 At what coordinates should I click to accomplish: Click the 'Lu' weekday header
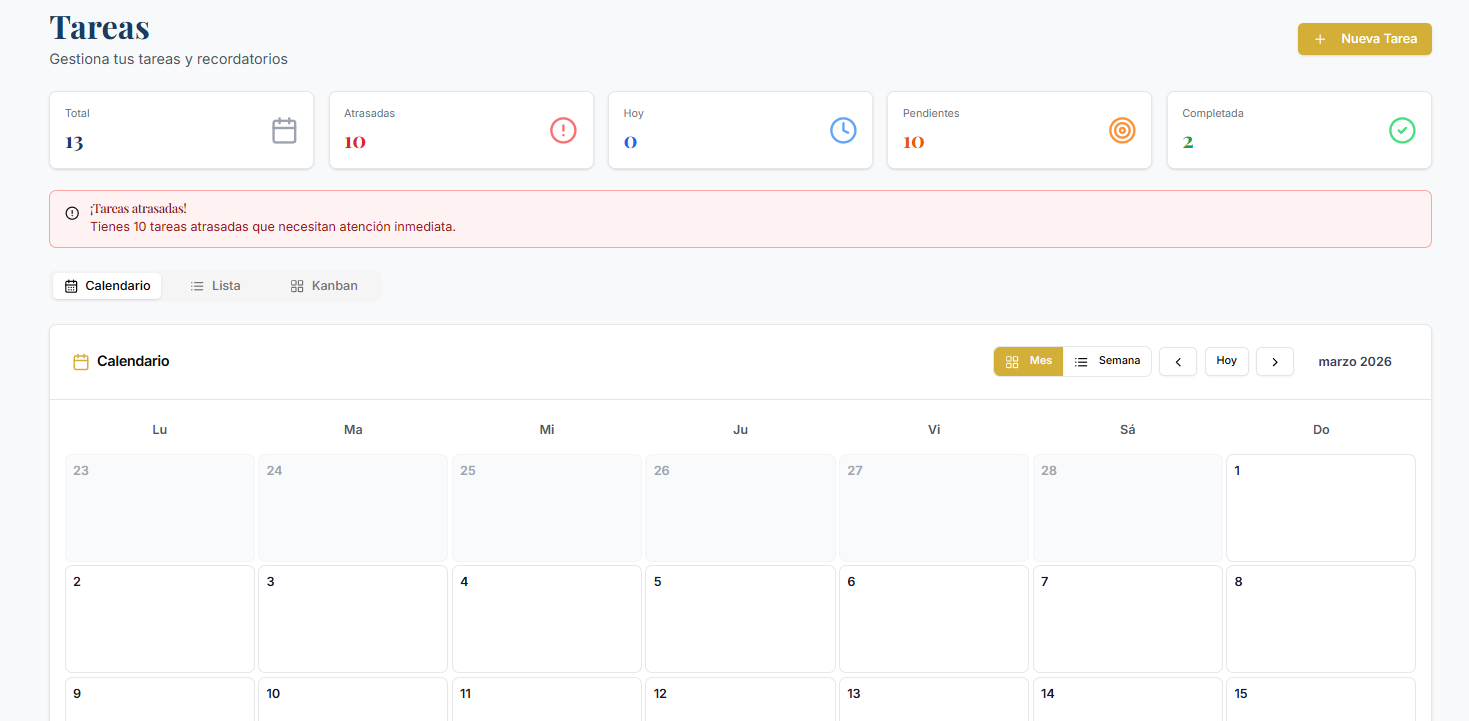coord(160,430)
